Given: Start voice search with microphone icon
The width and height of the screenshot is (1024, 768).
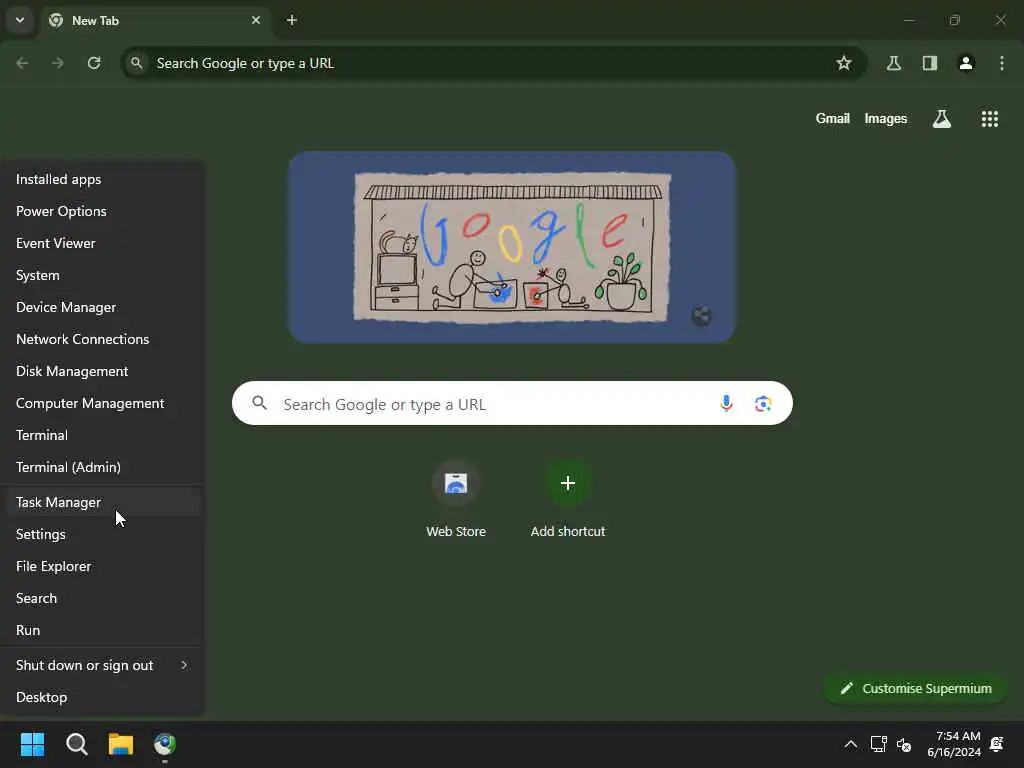Looking at the screenshot, I should [726, 404].
